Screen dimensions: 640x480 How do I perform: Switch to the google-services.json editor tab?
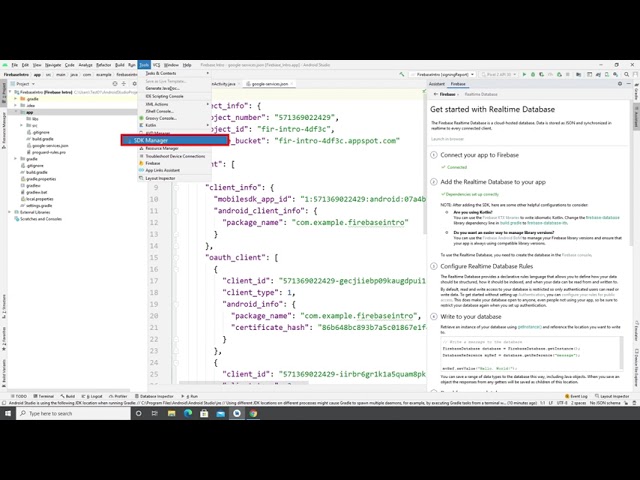point(269,84)
